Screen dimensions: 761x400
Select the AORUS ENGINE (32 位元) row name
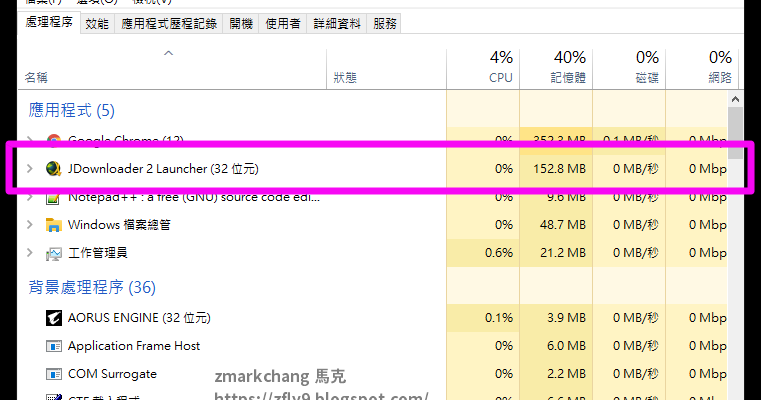(139, 318)
